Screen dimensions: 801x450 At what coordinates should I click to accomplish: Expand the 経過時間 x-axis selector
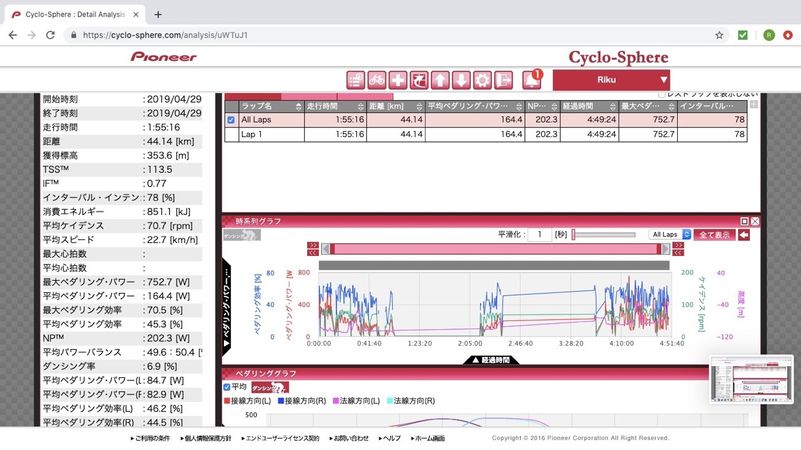point(489,359)
